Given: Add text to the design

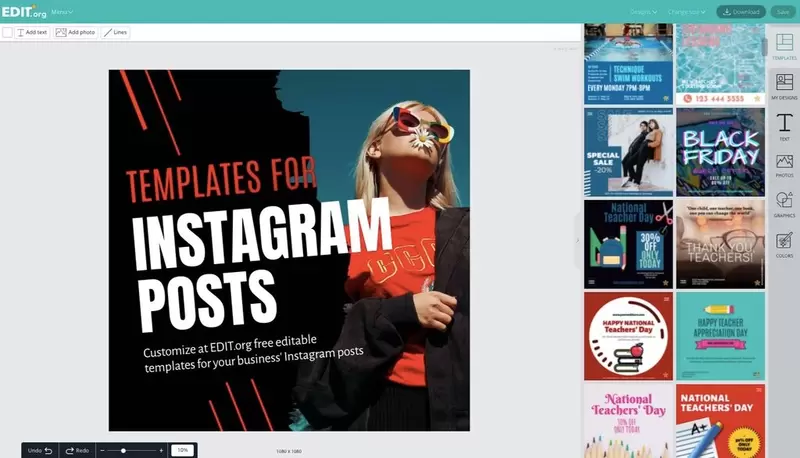Looking at the screenshot, I should click(x=32, y=32).
